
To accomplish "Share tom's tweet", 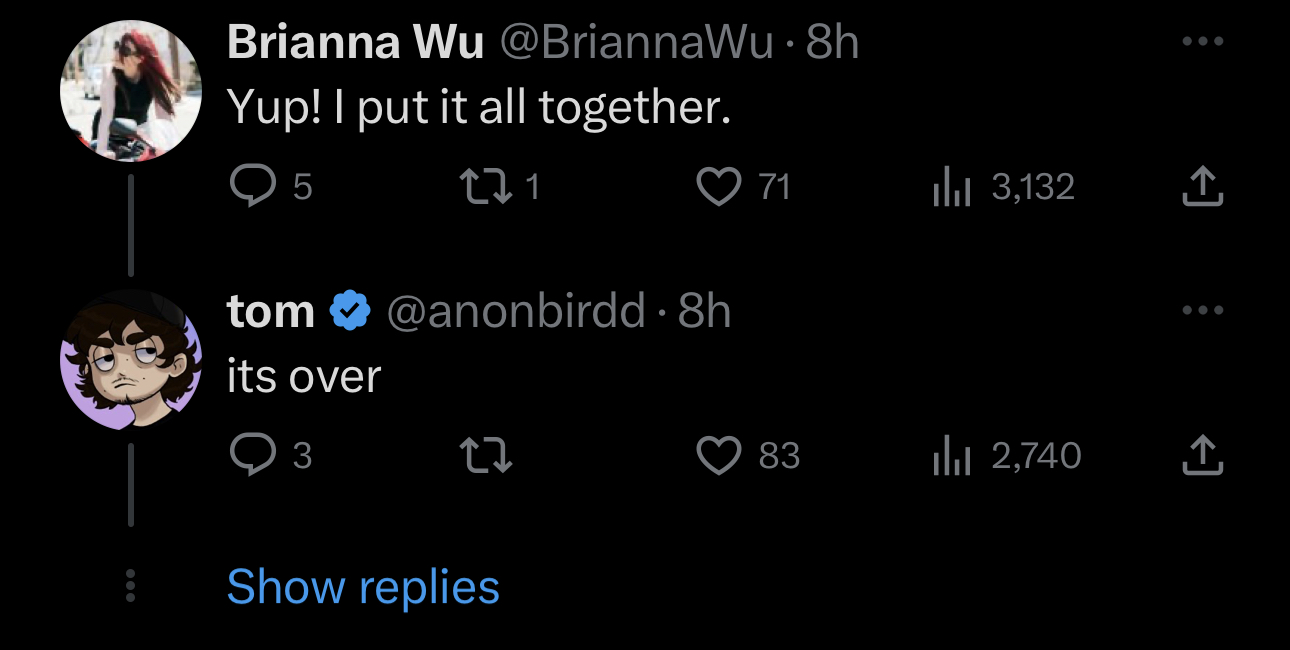I will pos(1202,456).
